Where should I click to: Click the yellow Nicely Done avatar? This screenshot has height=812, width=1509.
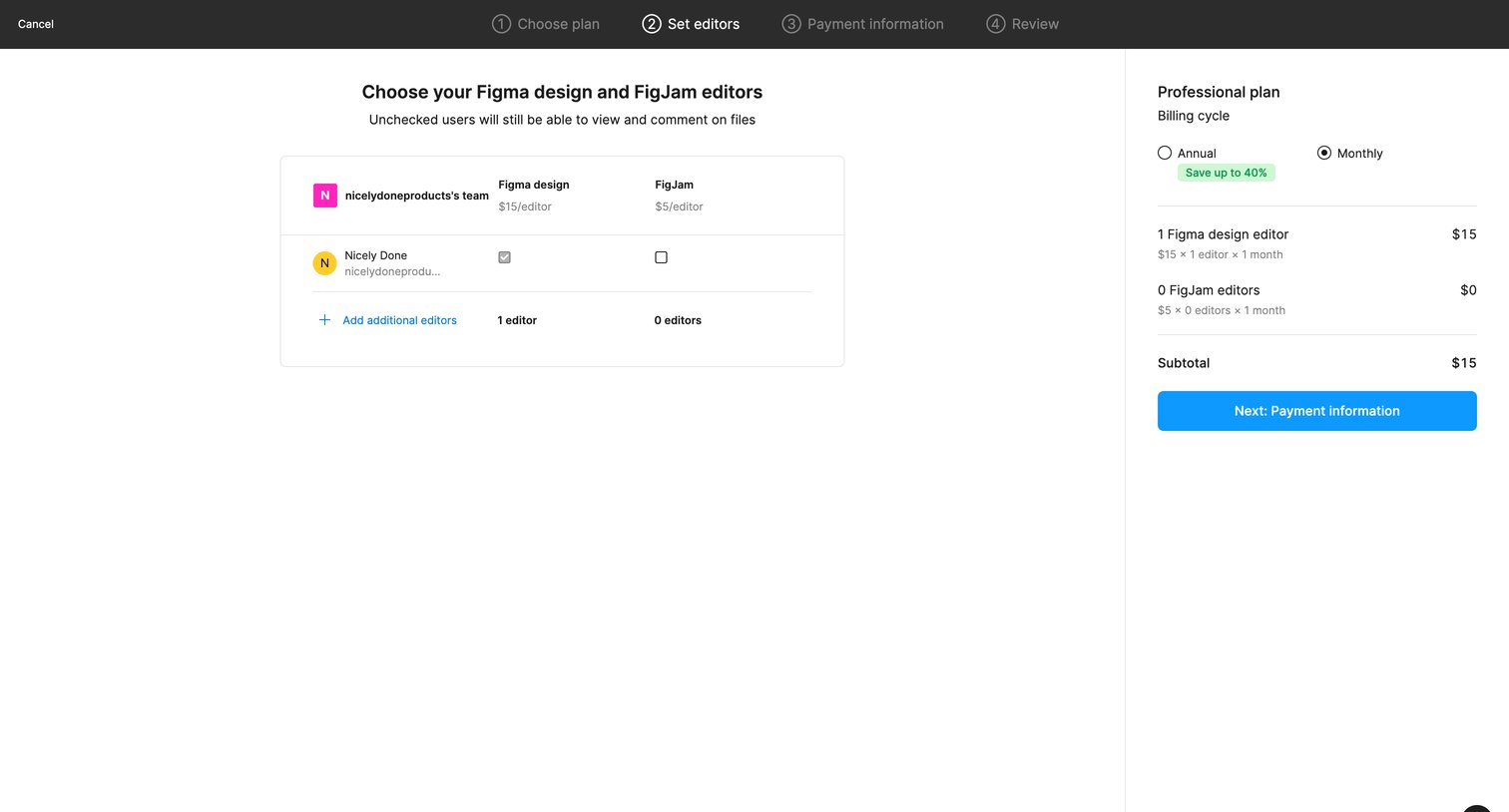pyautogui.click(x=324, y=263)
